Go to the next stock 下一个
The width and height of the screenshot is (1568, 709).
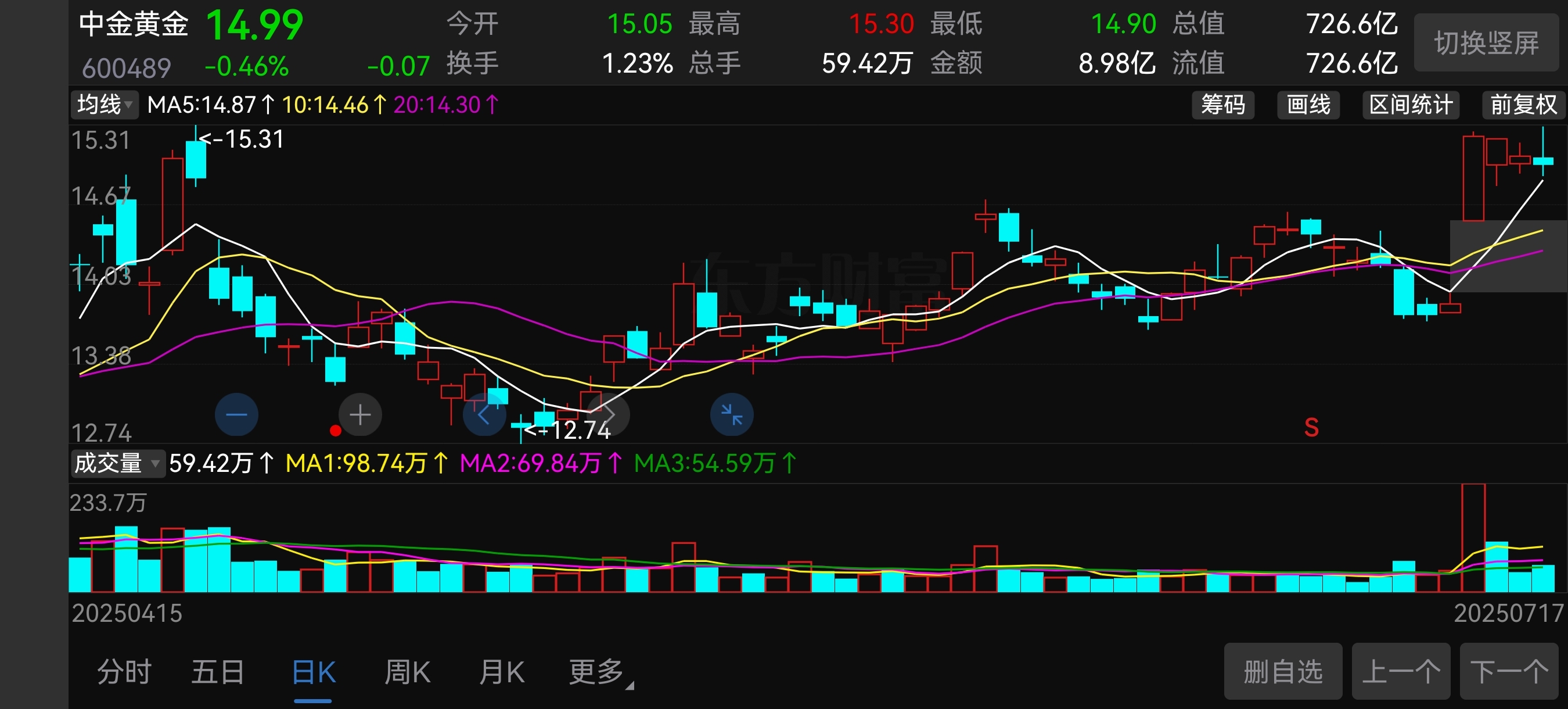(1509, 671)
